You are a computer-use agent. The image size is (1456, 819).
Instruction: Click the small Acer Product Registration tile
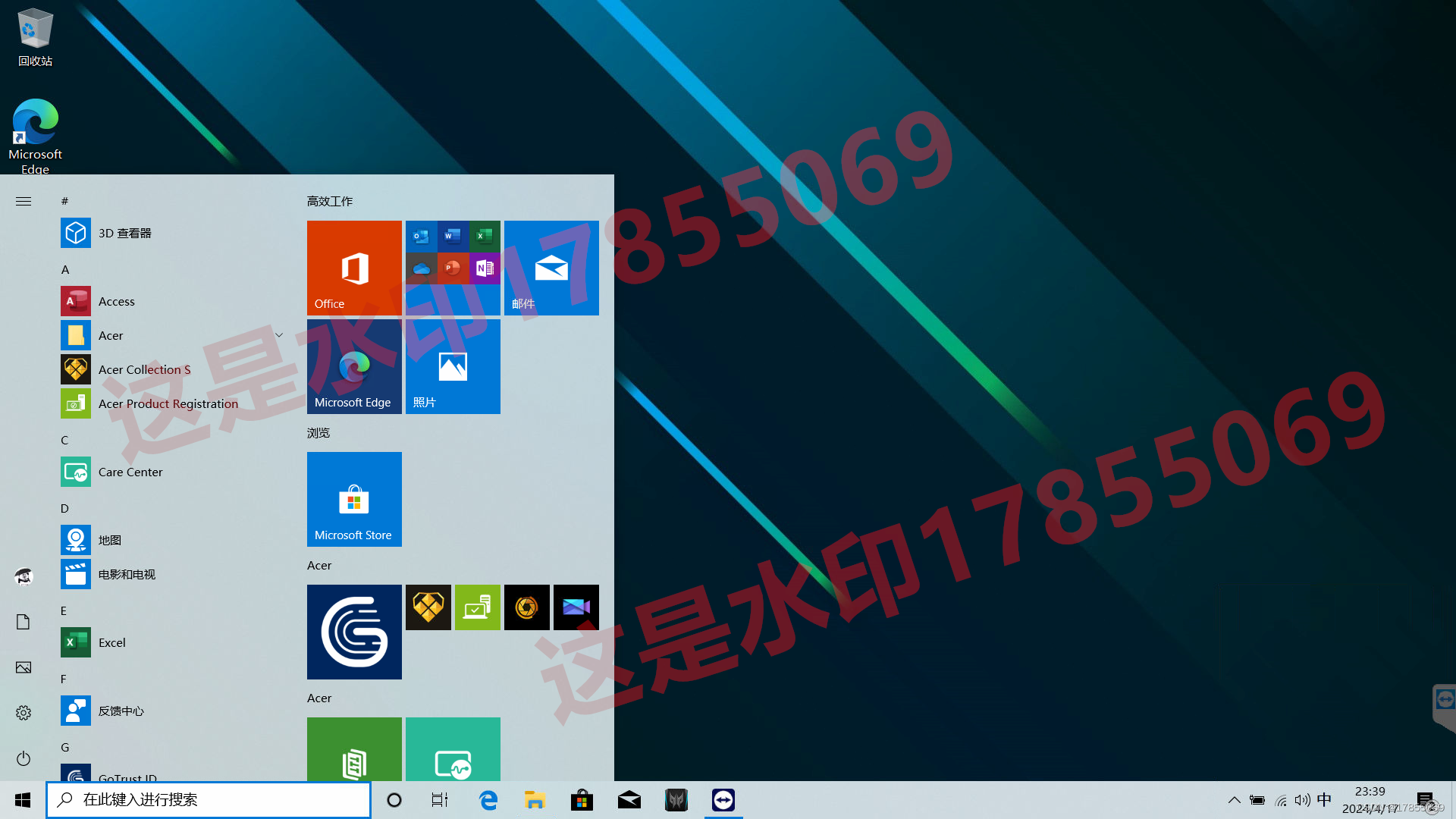(x=478, y=607)
